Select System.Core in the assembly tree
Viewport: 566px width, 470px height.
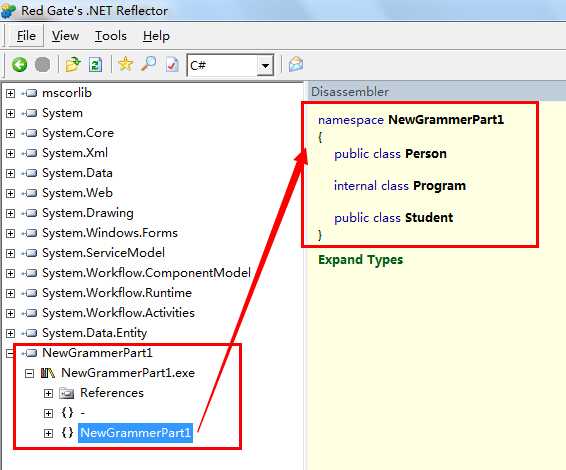78,133
